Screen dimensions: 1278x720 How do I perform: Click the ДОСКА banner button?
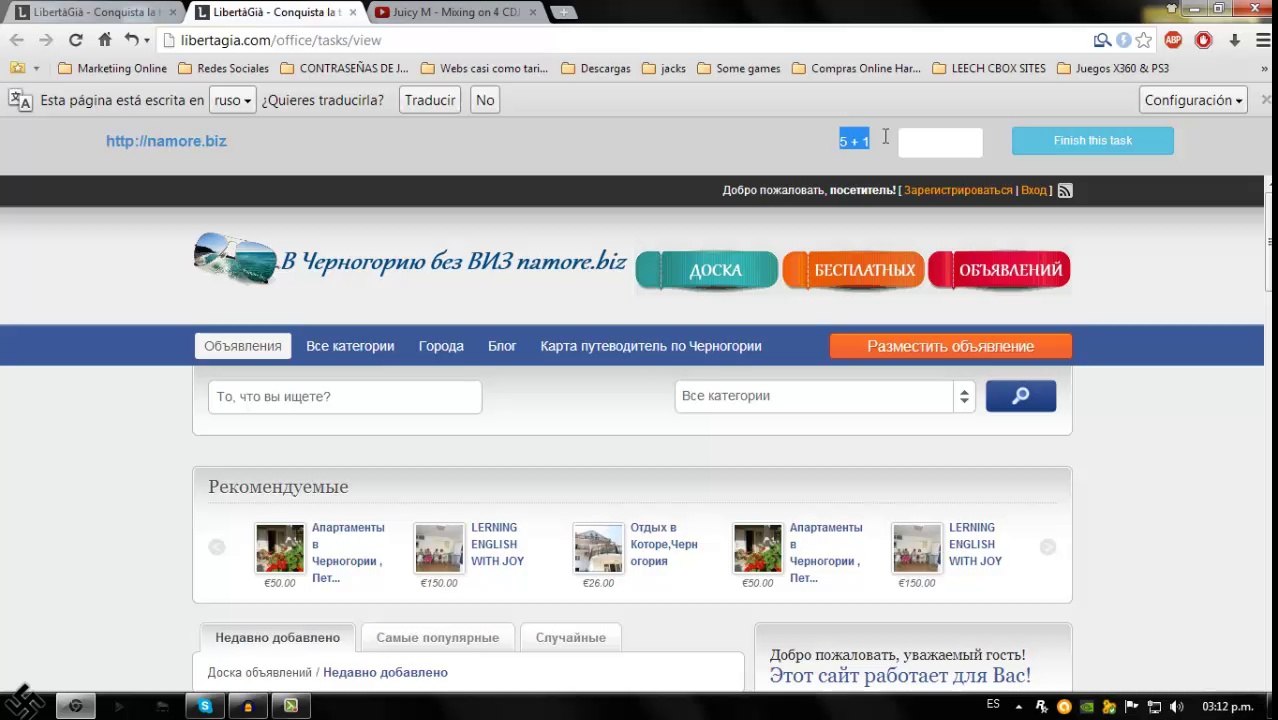pyautogui.click(x=706, y=270)
